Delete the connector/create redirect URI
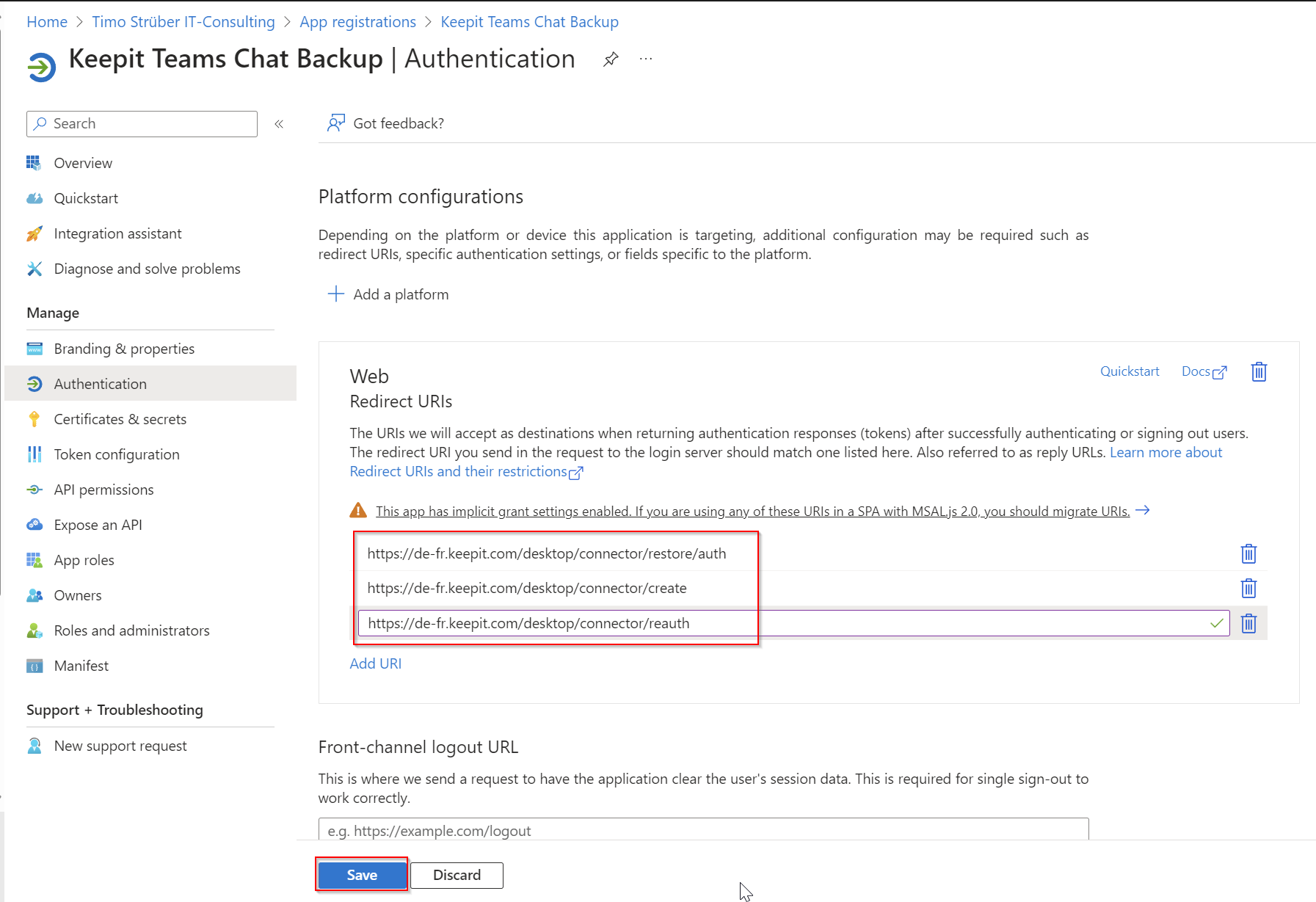 [1248, 589]
